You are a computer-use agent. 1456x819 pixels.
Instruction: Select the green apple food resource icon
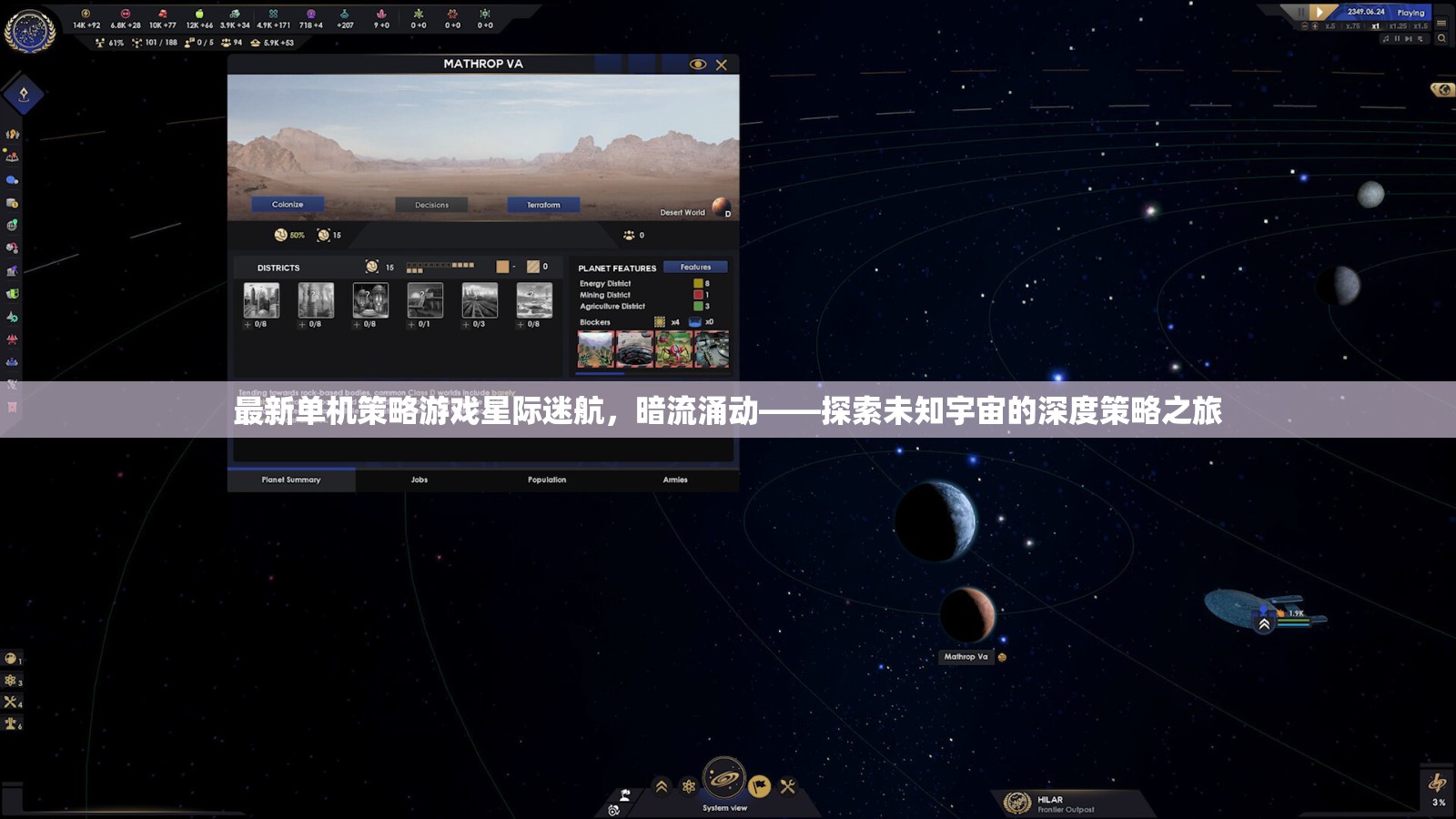click(x=199, y=14)
